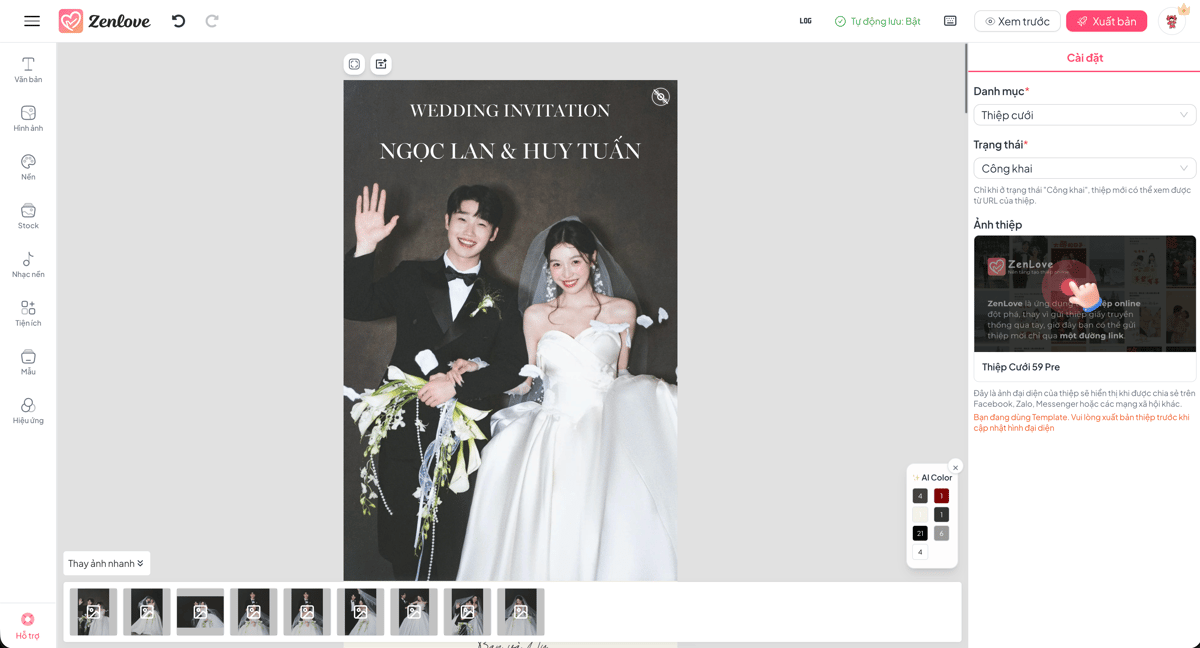Click the Undo arrow icon

click(x=178, y=20)
